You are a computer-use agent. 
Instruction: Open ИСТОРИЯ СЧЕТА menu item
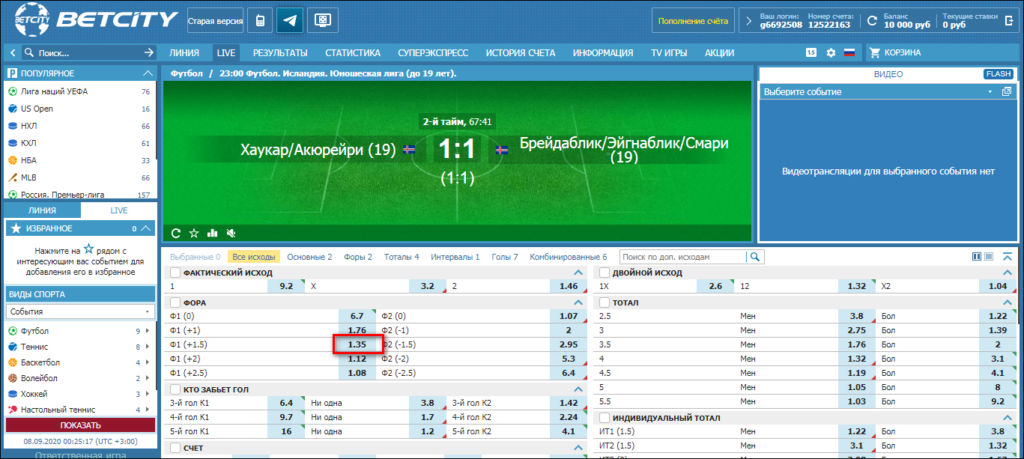click(x=520, y=53)
